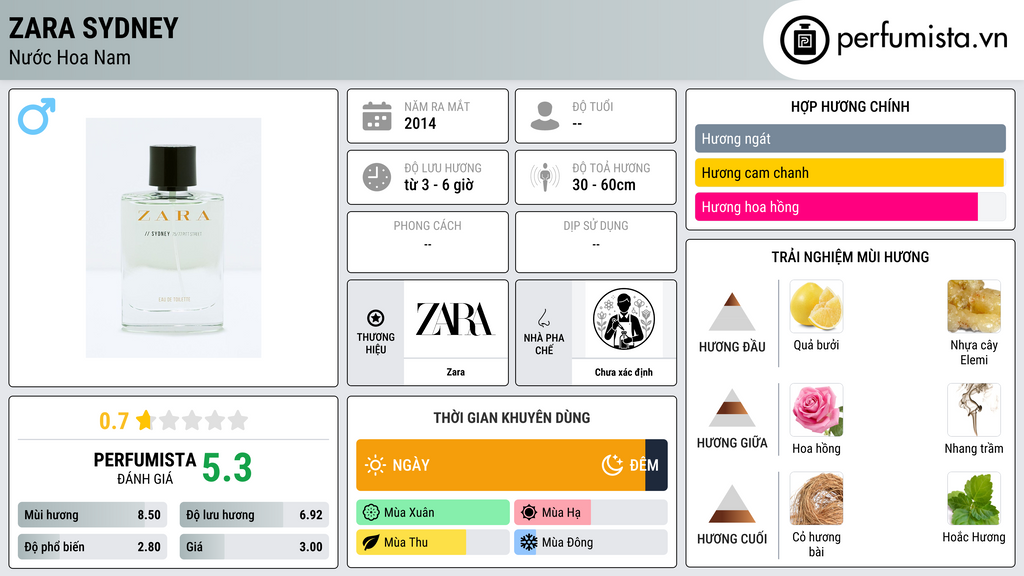Screen dimensions: 1024x576
Task: Click the perfumer illustration labeled Chưa xác định
Action: (624, 319)
